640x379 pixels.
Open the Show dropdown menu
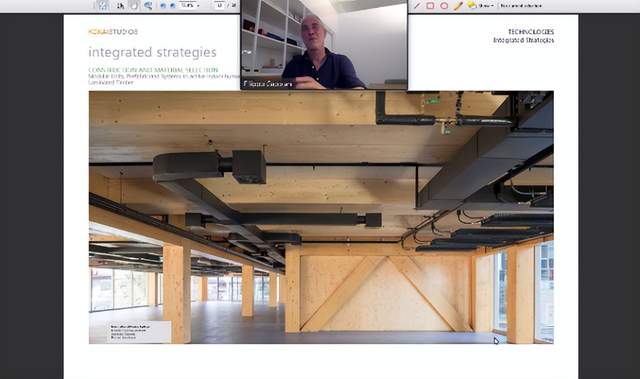tap(486, 6)
